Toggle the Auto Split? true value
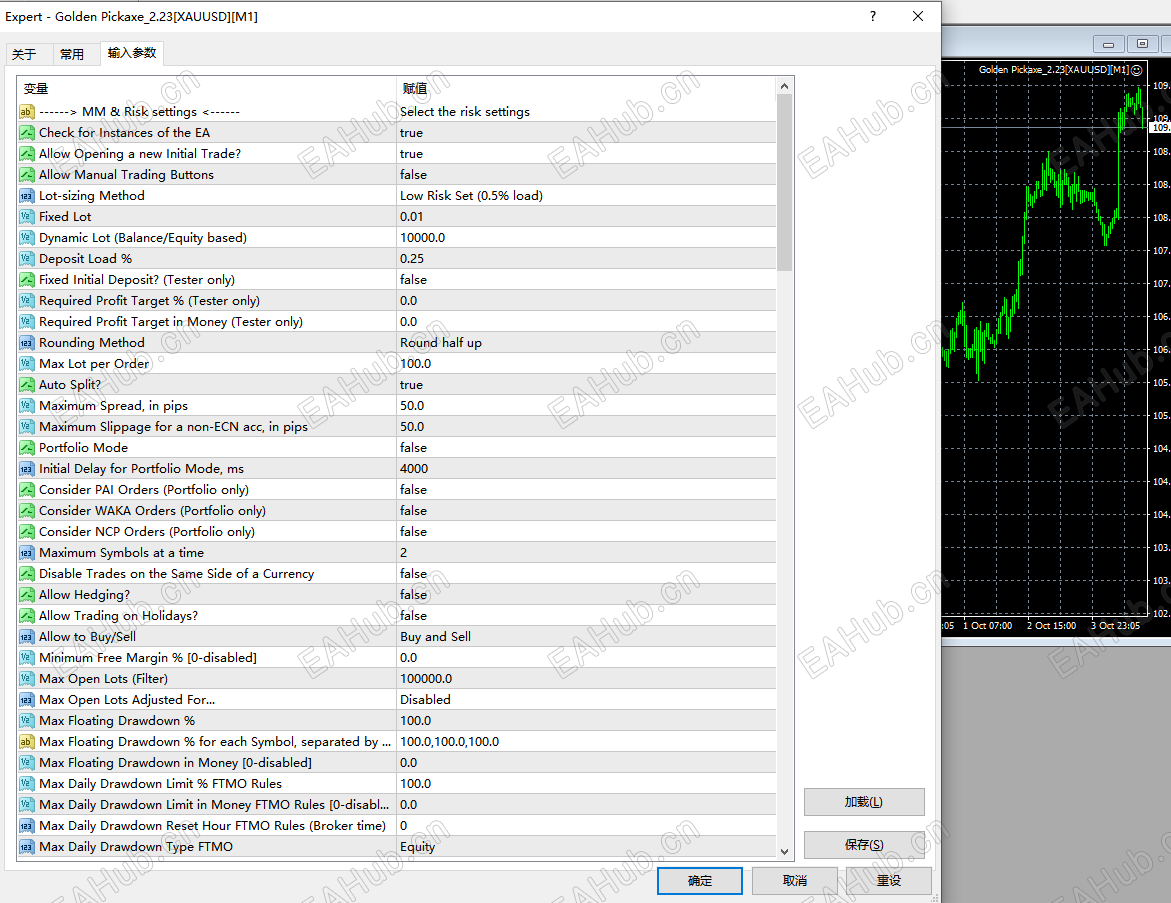The image size is (1171, 903). (586, 385)
